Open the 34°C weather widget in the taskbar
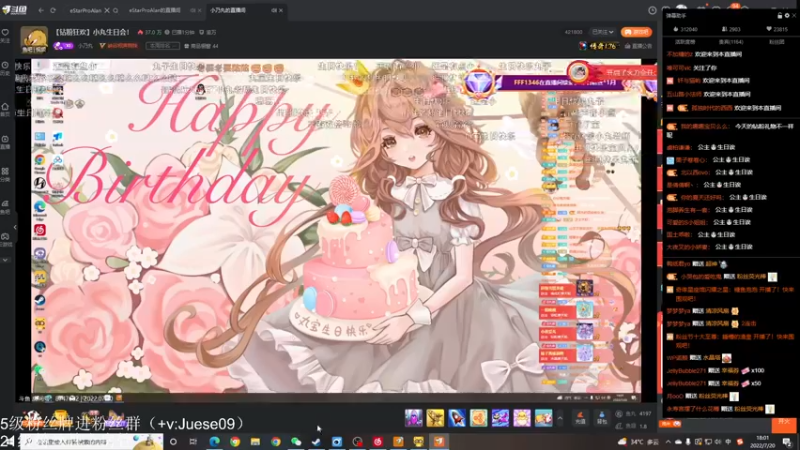800x450 pixels. click(638, 442)
